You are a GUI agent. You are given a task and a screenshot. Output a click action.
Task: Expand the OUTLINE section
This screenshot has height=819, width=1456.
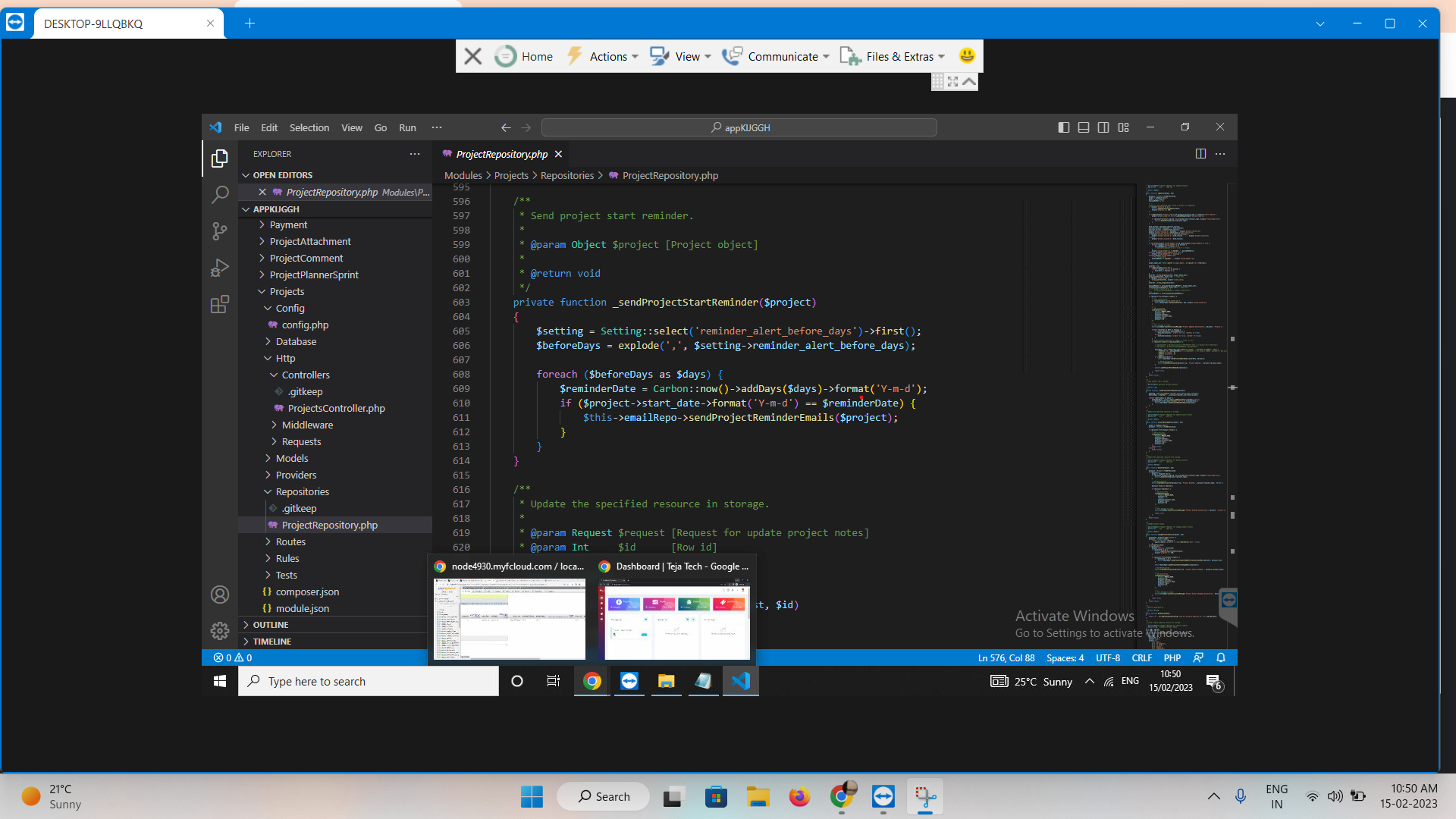271,625
